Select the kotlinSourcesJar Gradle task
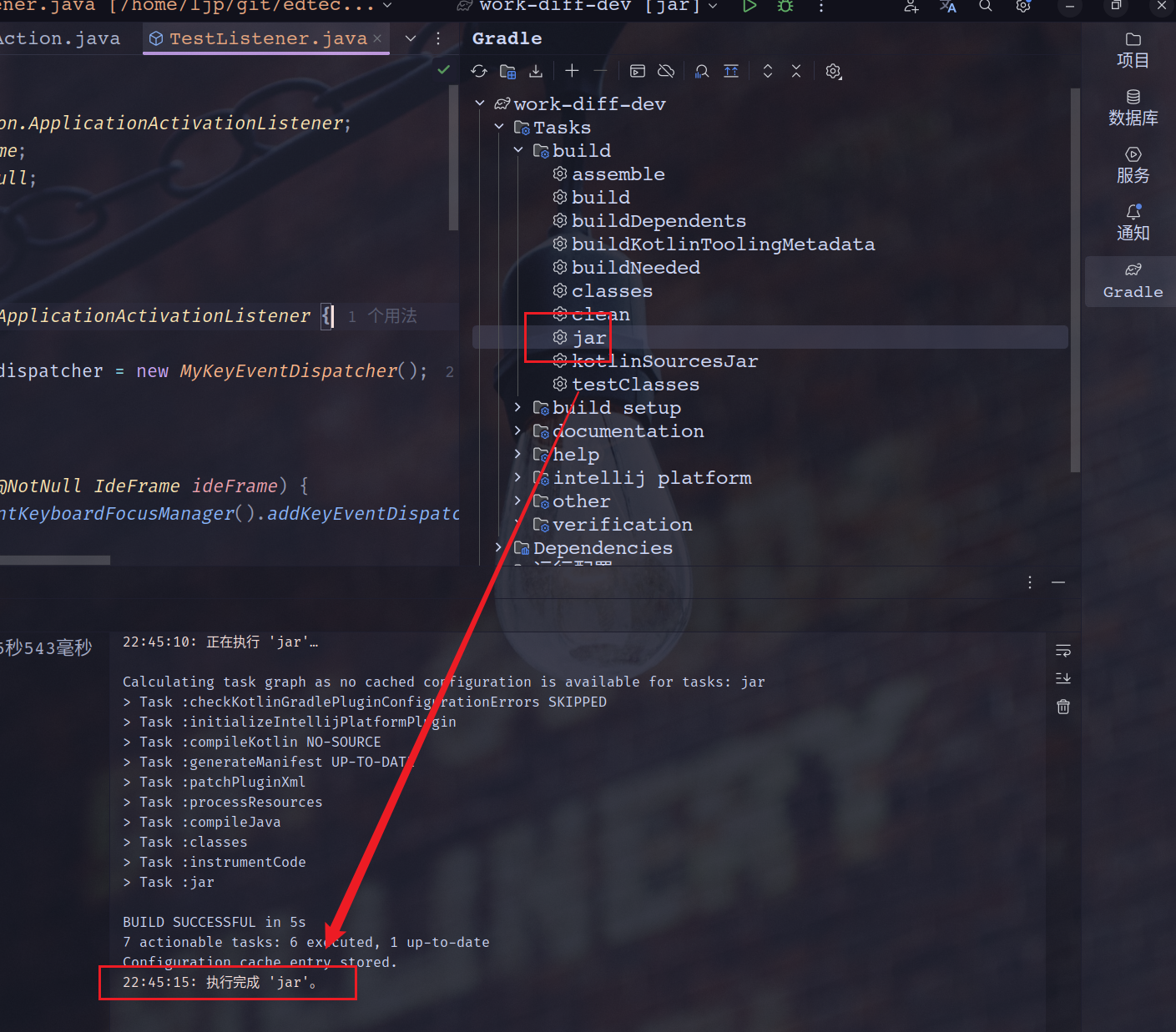 point(664,361)
